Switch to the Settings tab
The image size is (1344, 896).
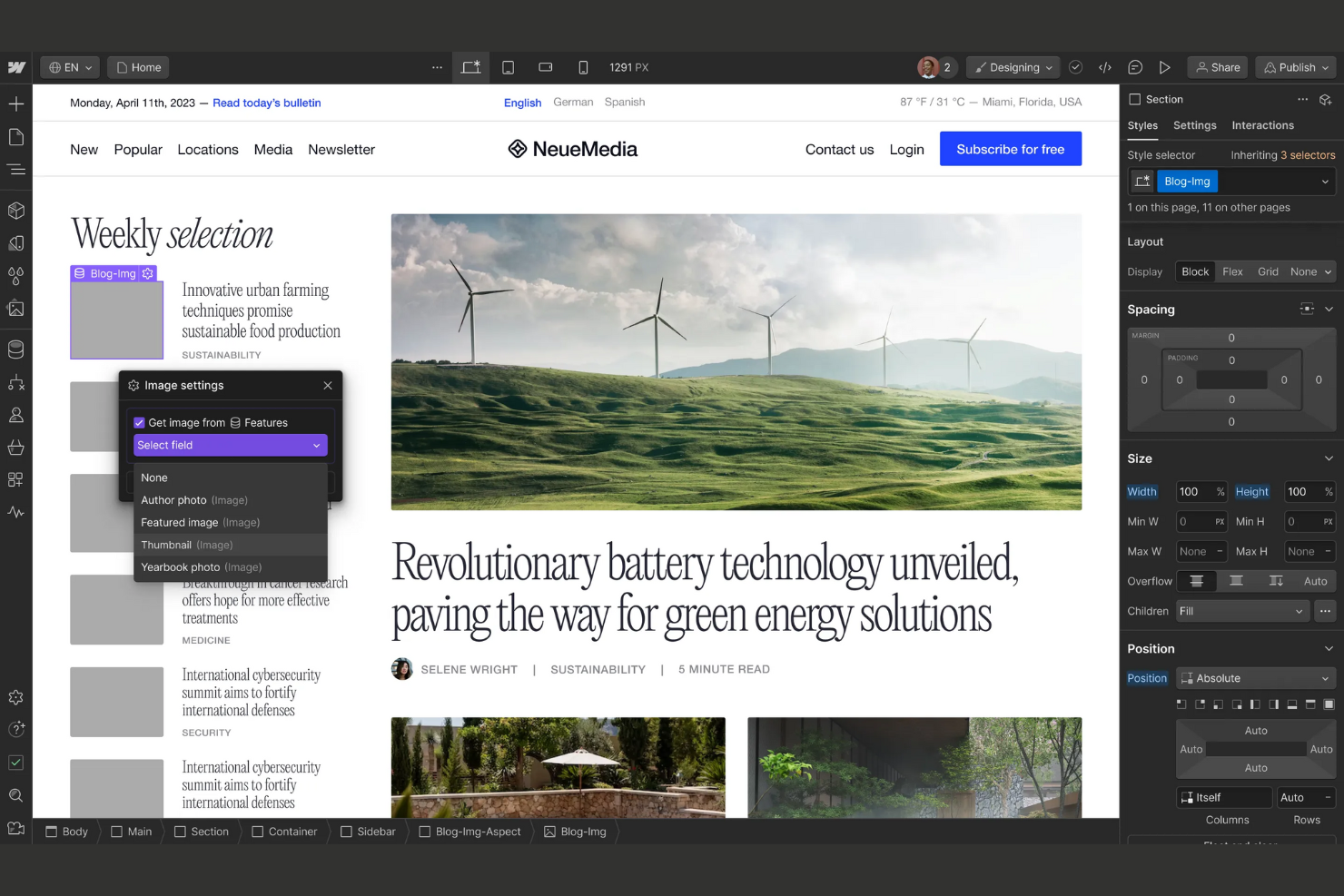point(1194,125)
